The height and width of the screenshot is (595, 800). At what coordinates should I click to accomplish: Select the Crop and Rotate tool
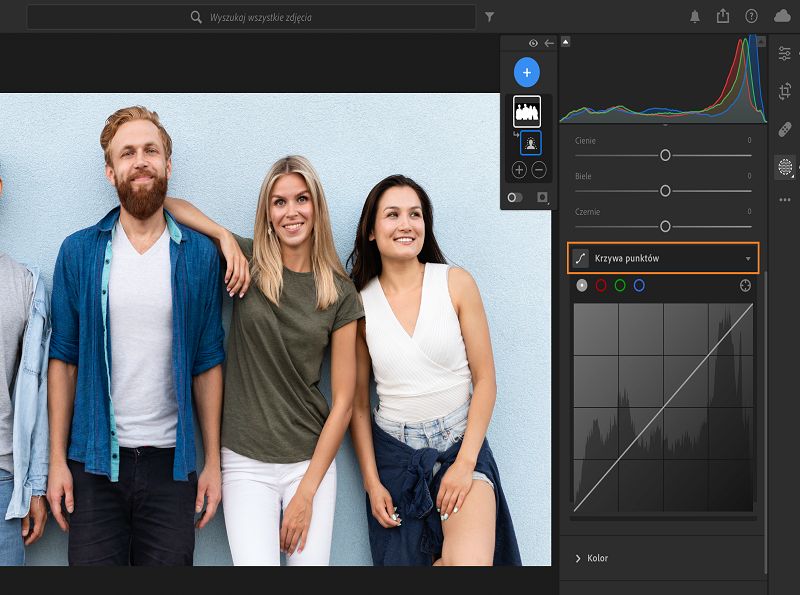pyautogui.click(x=785, y=91)
